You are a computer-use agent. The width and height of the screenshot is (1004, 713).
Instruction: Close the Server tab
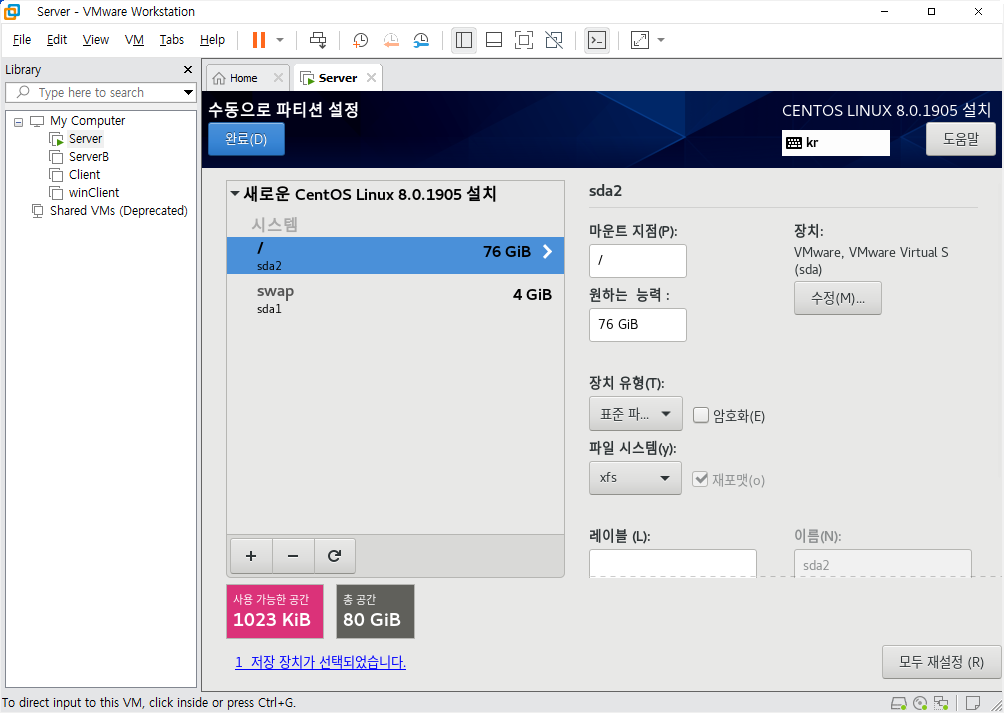pyautogui.click(x=371, y=77)
